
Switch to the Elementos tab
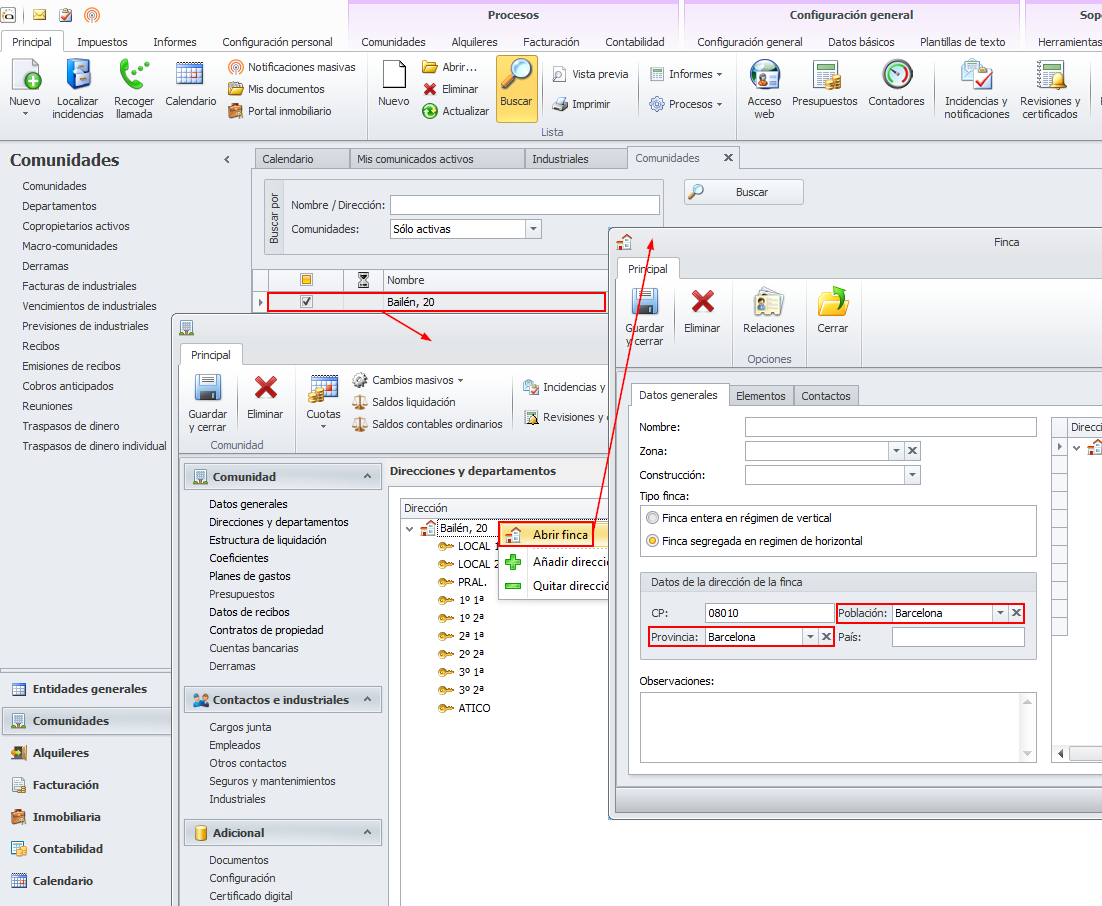coord(760,396)
